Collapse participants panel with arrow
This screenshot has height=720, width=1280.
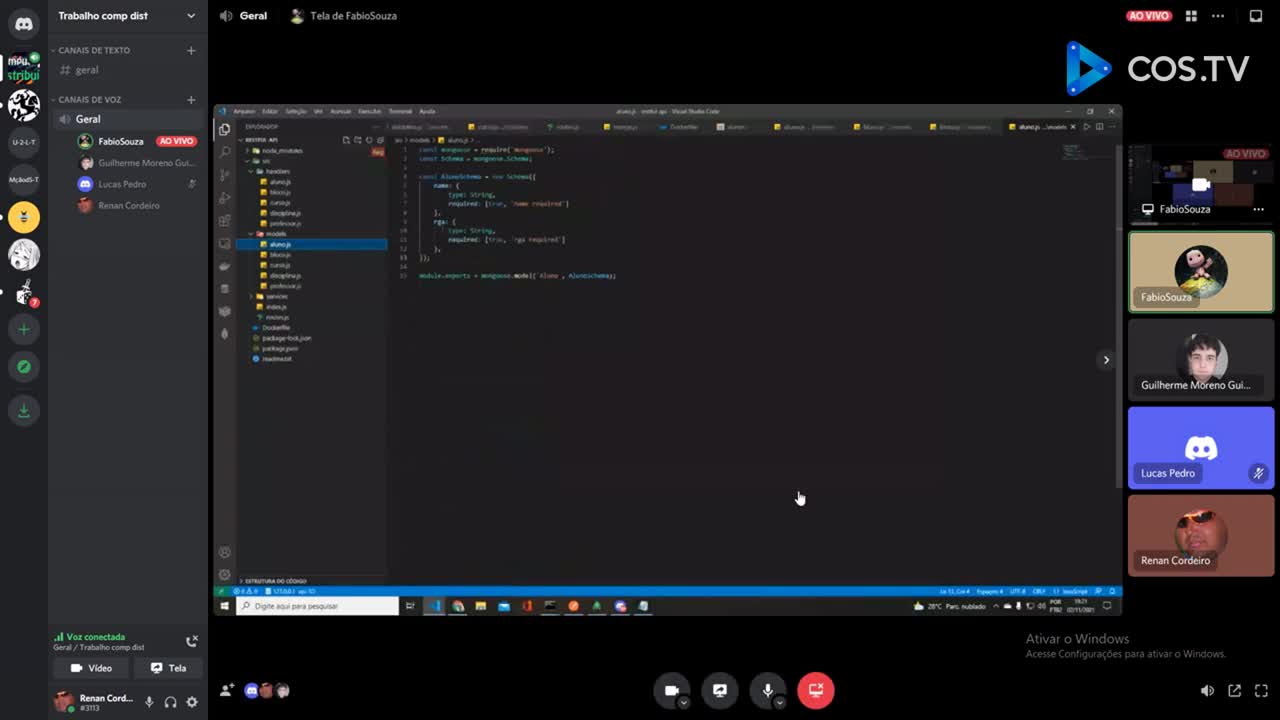(1106, 360)
